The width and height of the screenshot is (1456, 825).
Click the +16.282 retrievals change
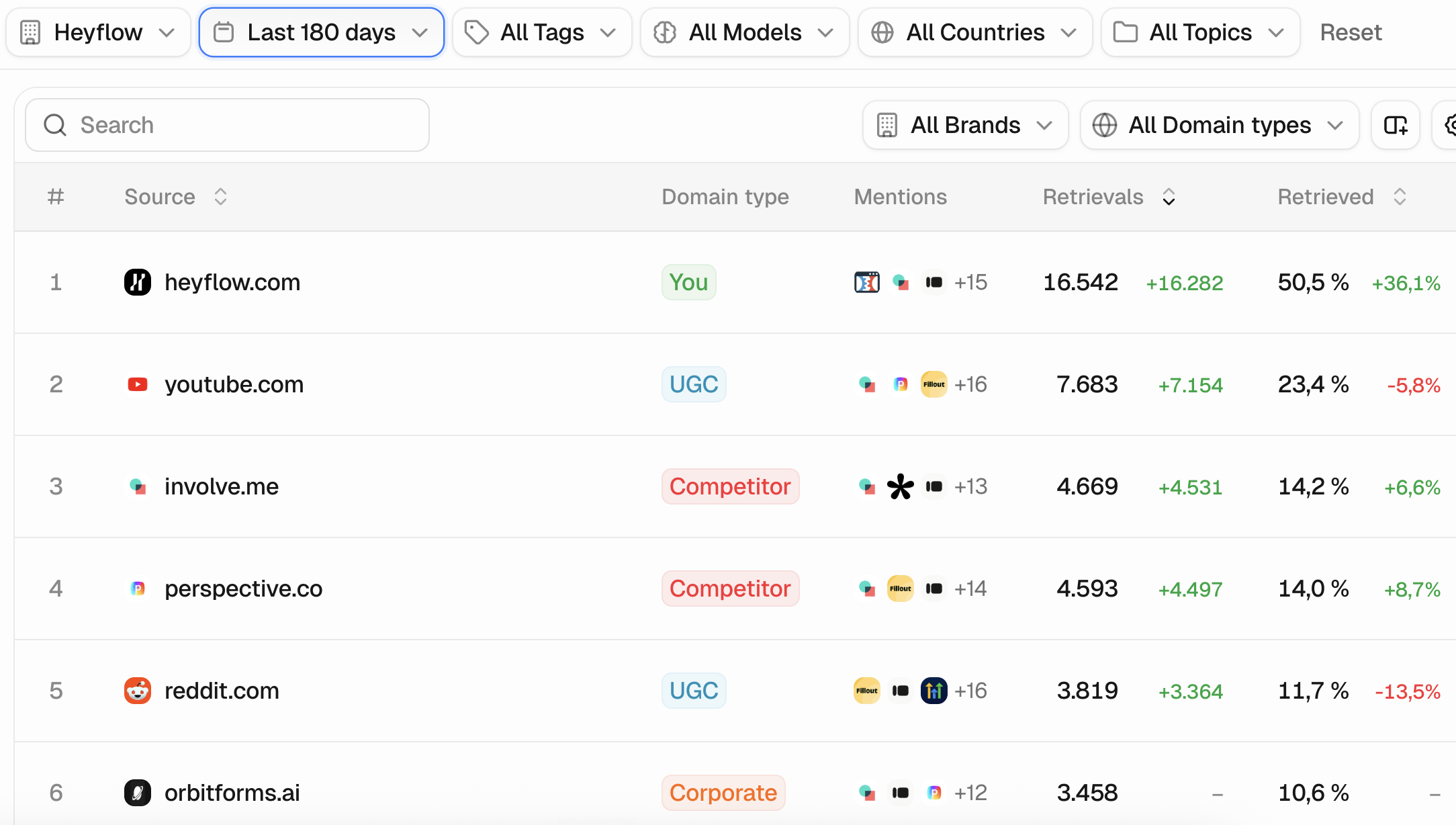click(1185, 283)
